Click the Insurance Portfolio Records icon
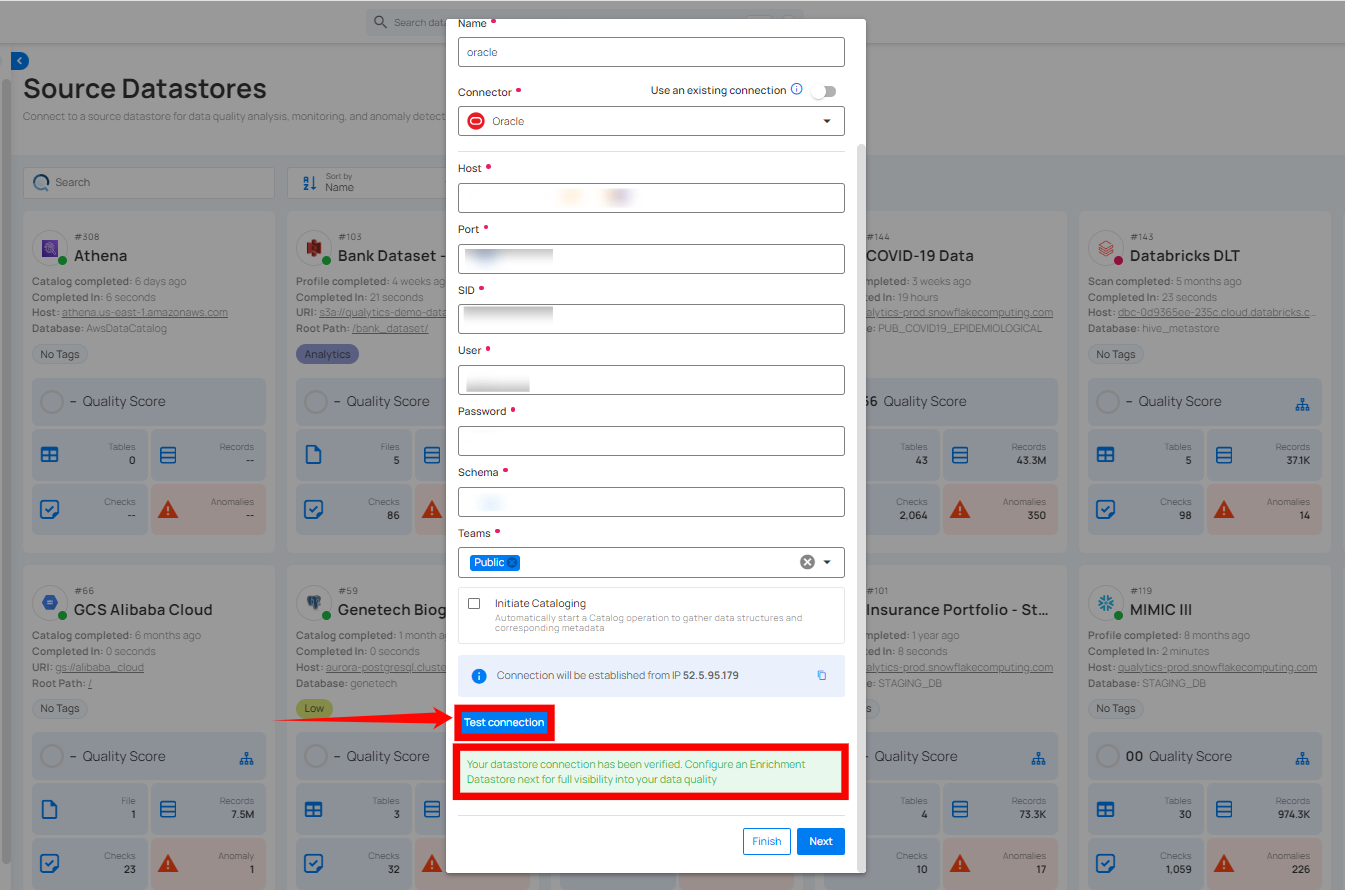Image resolution: width=1345 pixels, height=890 pixels. (x=960, y=809)
